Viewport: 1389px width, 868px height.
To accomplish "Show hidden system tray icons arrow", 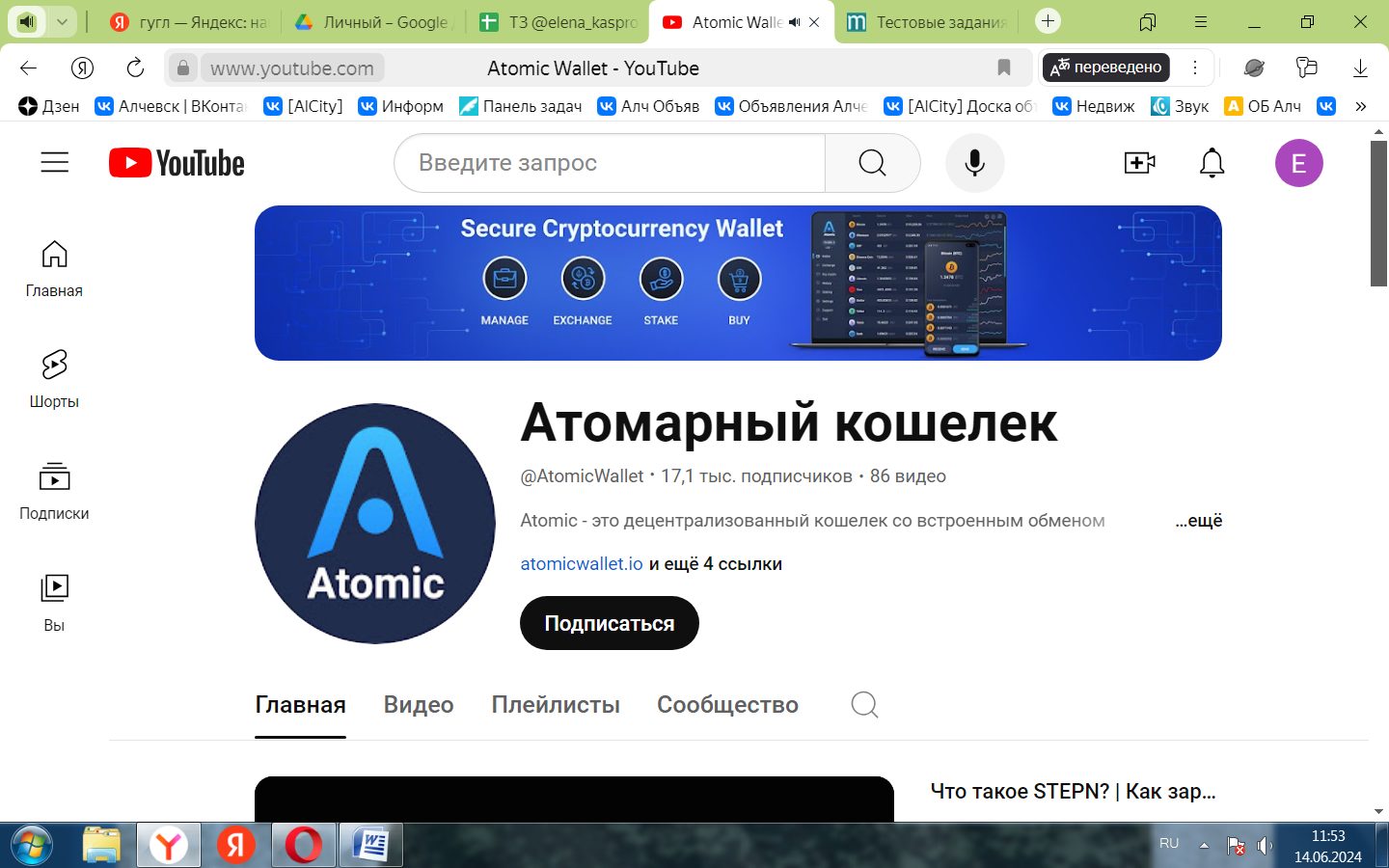I will tap(1204, 845).
